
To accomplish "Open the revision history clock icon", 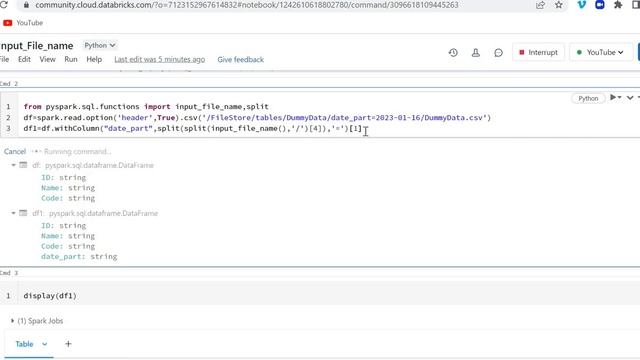I will 453,53.
